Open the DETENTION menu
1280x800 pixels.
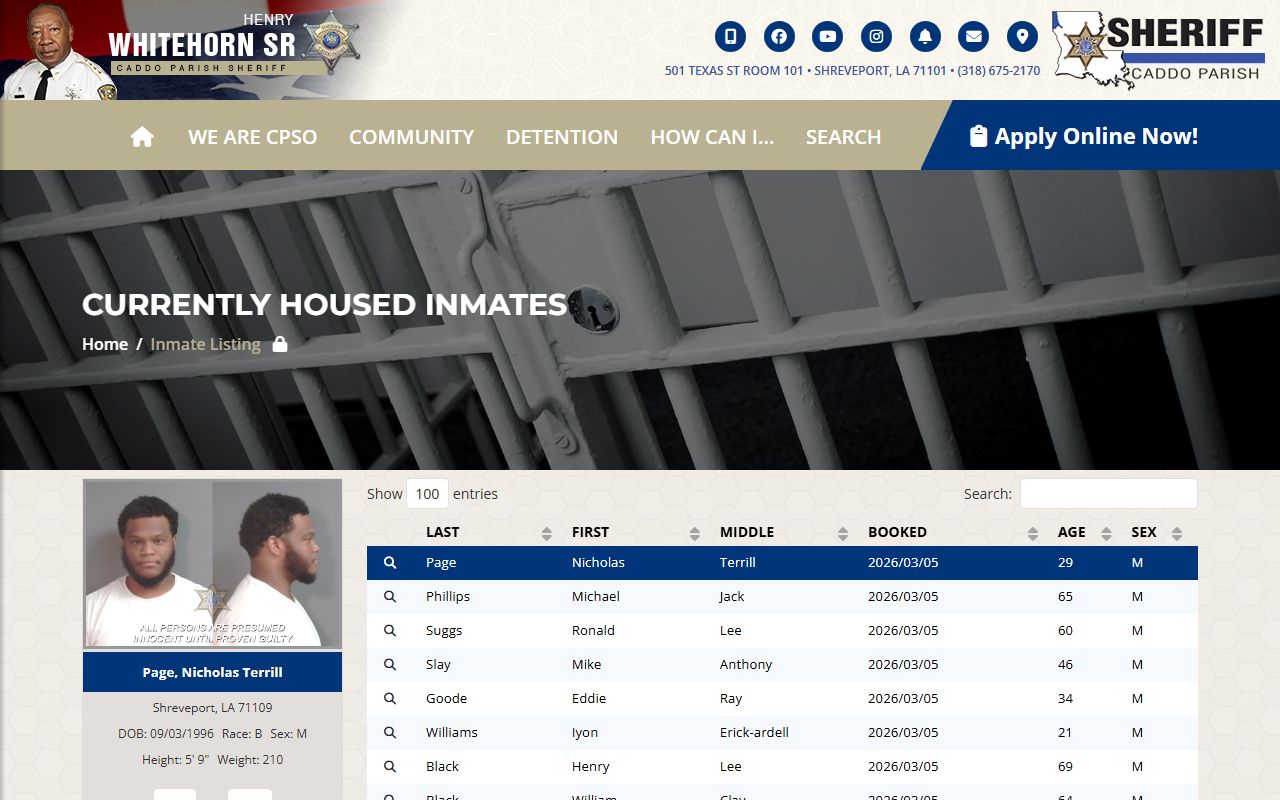click(562, 137)
